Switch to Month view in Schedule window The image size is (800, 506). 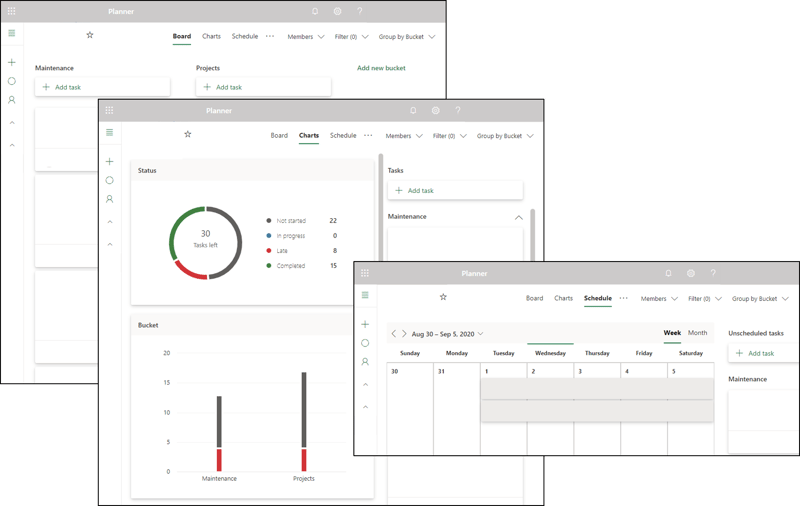coord(697,333)
